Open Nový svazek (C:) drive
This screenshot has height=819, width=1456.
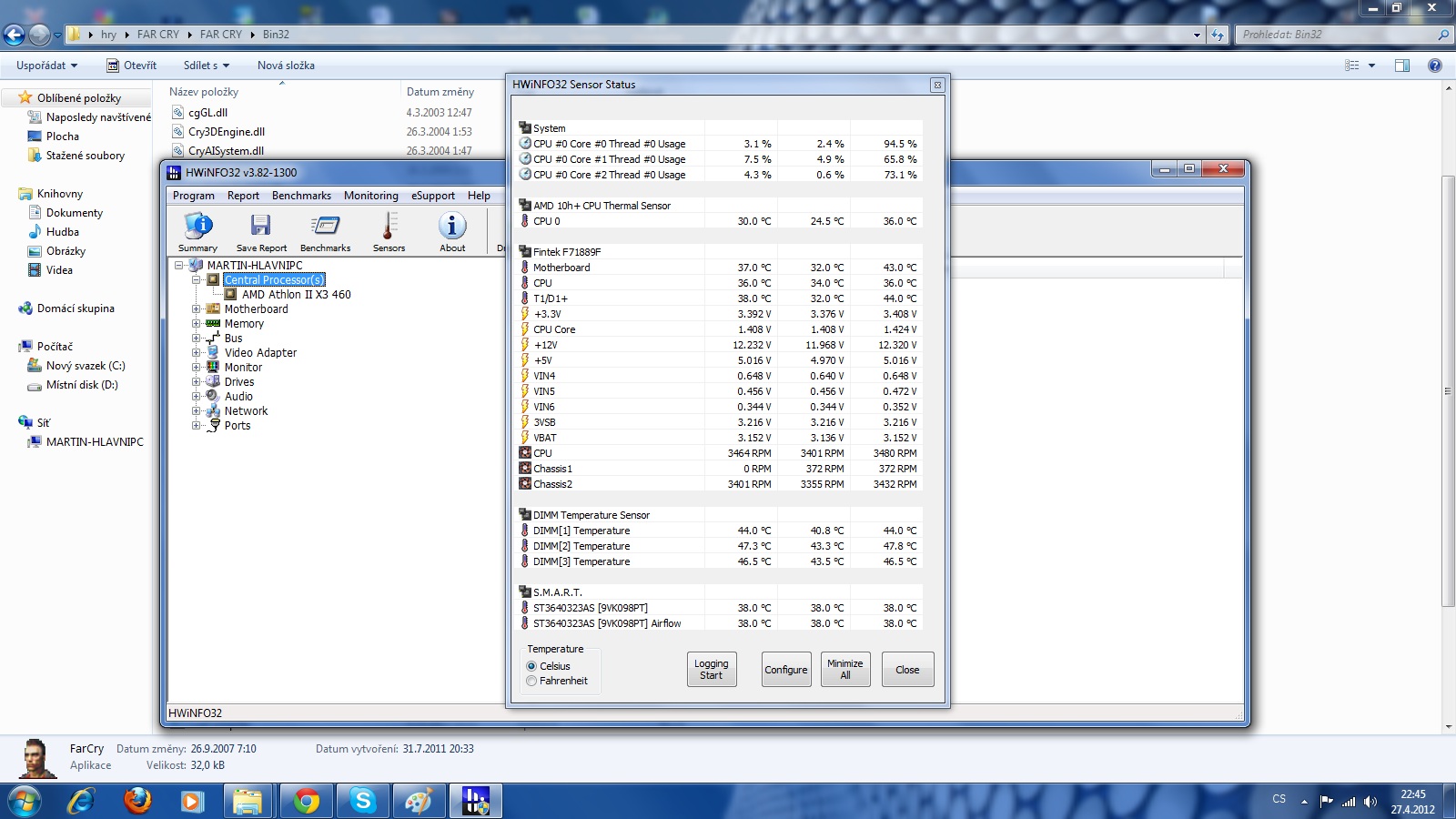click(86, 366)
